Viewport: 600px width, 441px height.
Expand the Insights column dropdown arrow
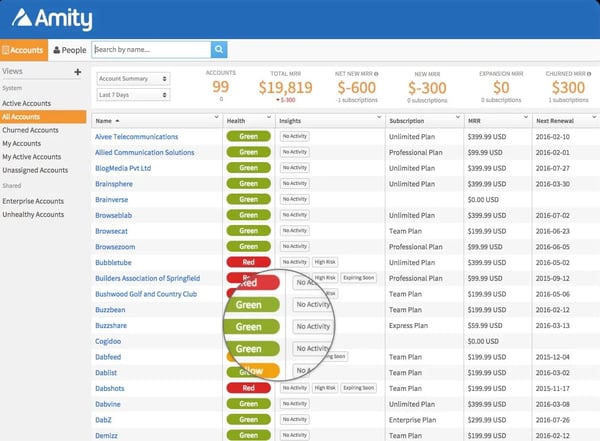click(378, 119)
